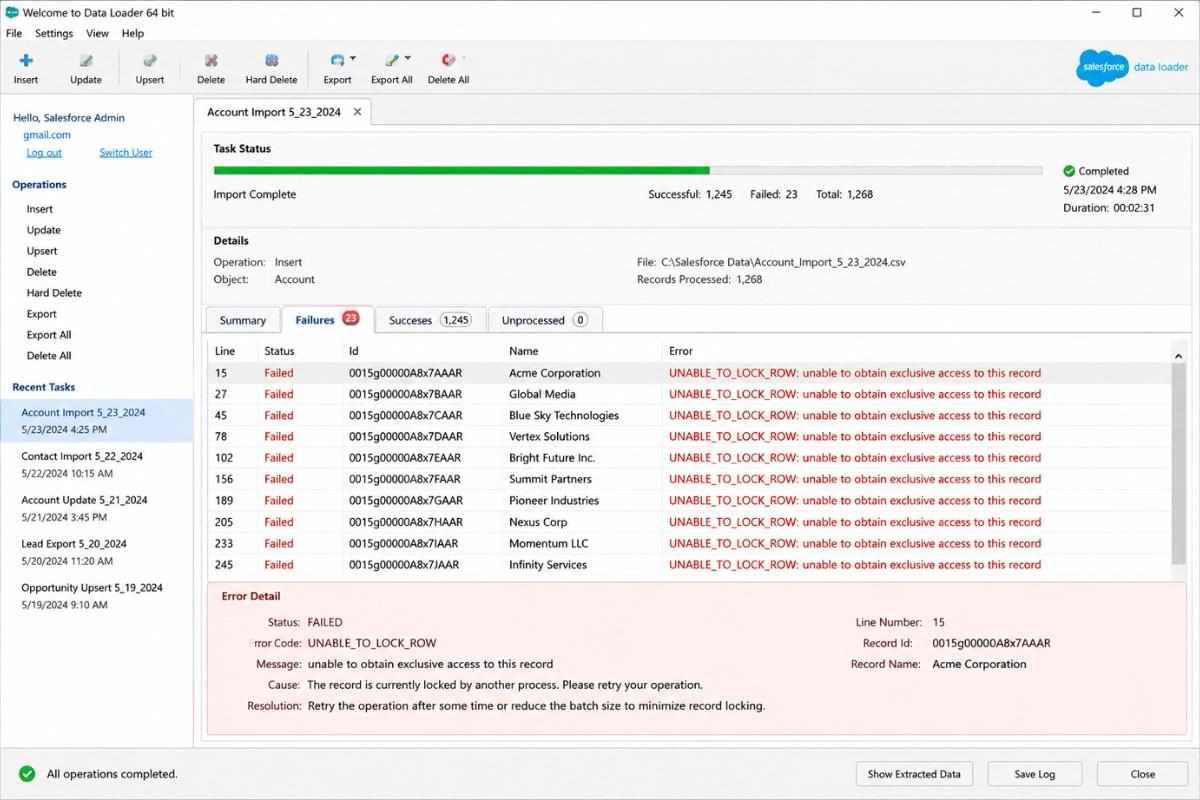The height and width of the screenshot is (800, 1200).
Task: Open the Export All dropdown arrow
Action: tap(409, 59)
